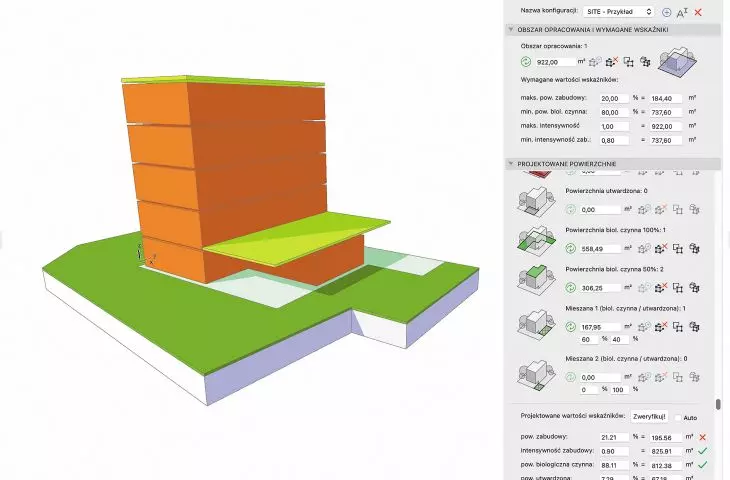This screenshot has width=730, height=480.
Task: Refresh Powierzchnia biol. czynna 100% value
Action: (x=571, y=249)
